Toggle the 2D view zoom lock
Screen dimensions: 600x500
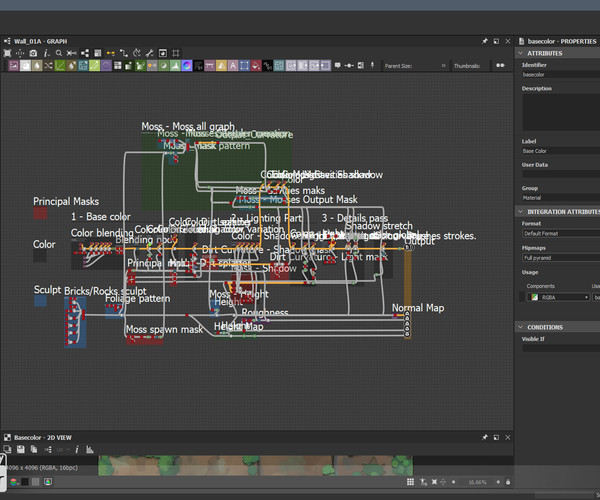508,482
